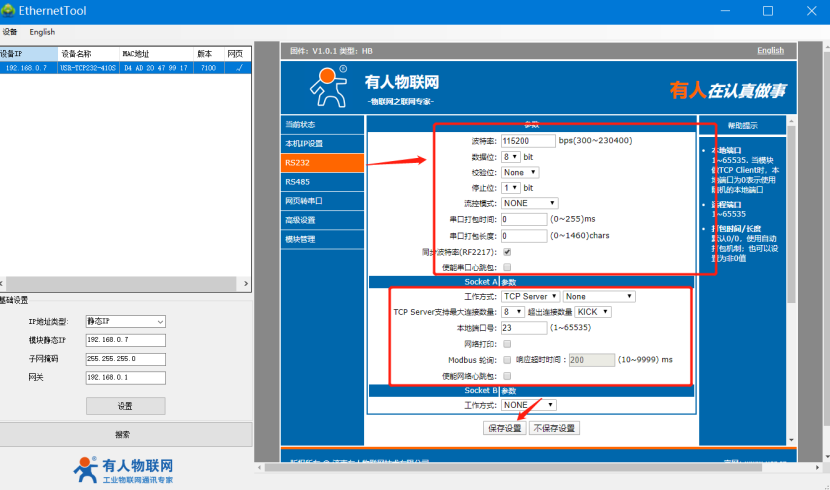Open the 设备 menu
This screenshot has height=490, width=830.
(x=10, y=32)
